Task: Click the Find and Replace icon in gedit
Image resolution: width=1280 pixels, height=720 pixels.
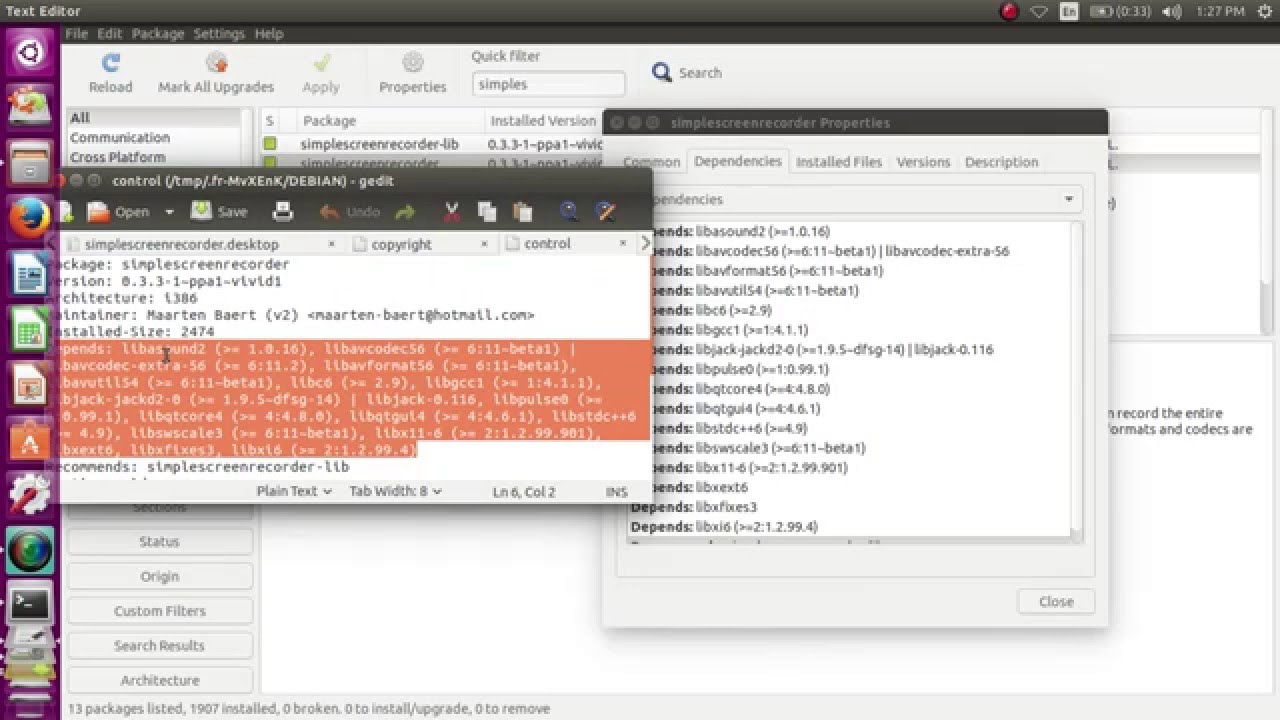Action: click(605, 211)
